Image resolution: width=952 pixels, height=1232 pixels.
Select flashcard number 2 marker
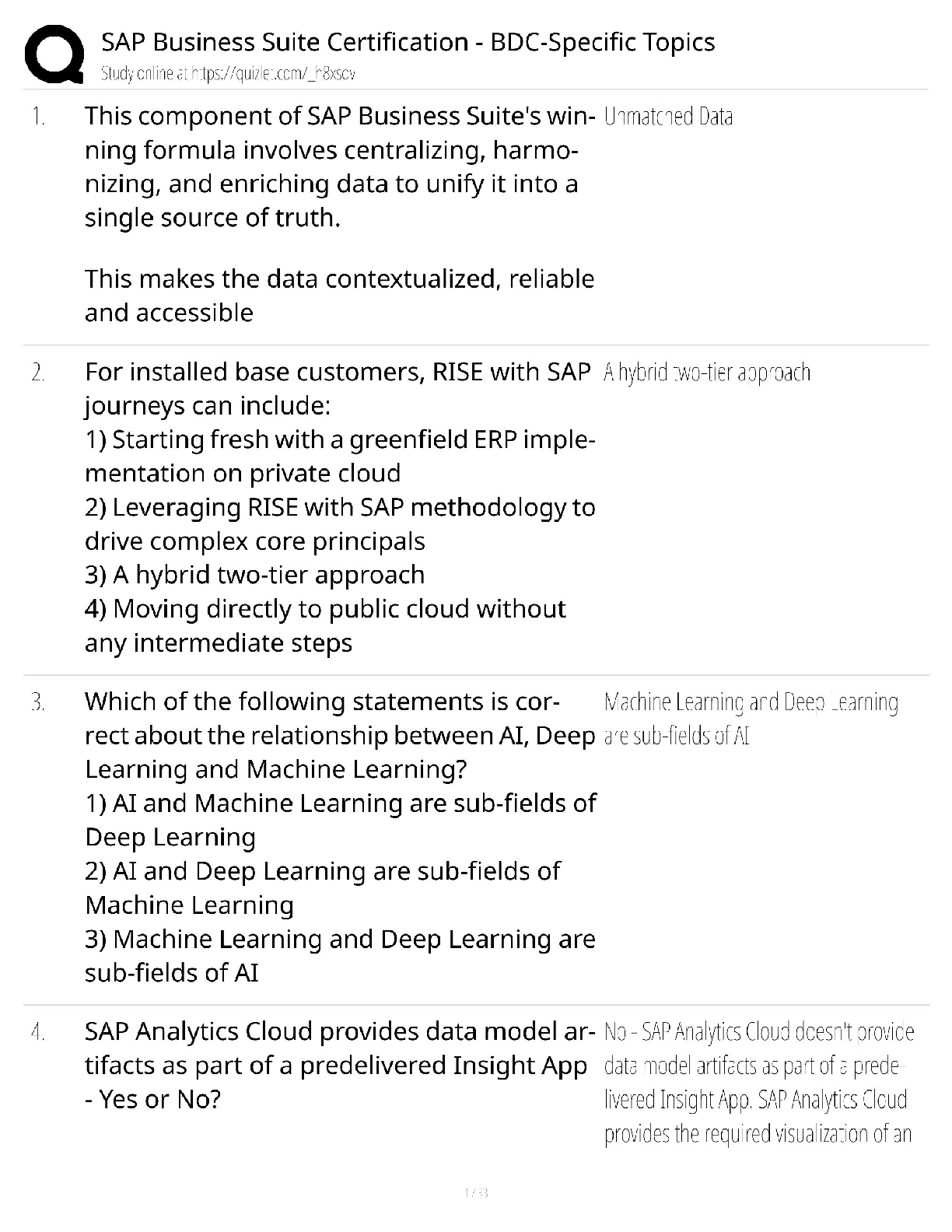(x=38, y=373)
